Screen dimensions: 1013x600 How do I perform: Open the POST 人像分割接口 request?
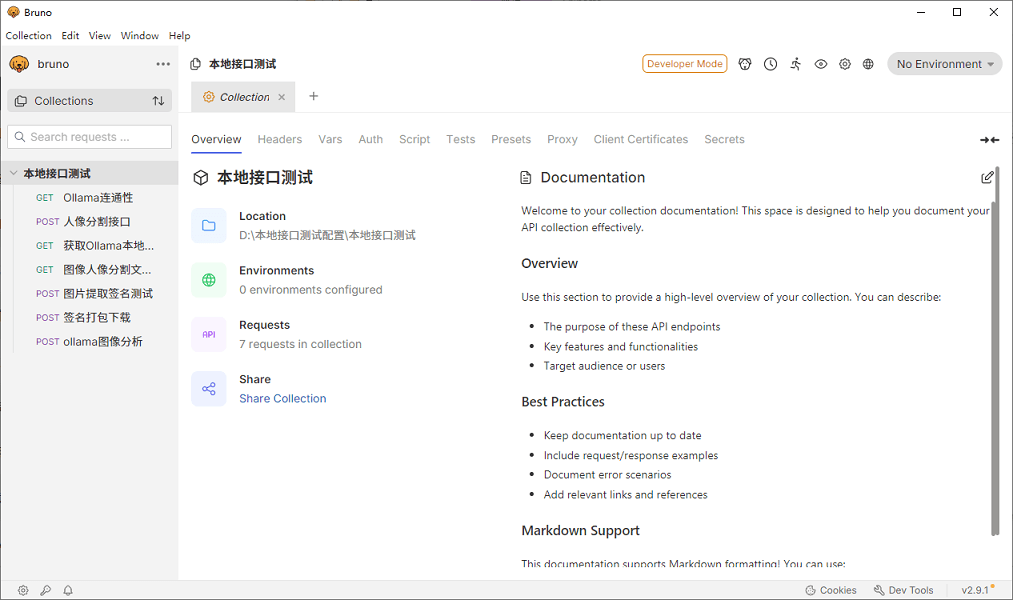[x=90, y=222]
